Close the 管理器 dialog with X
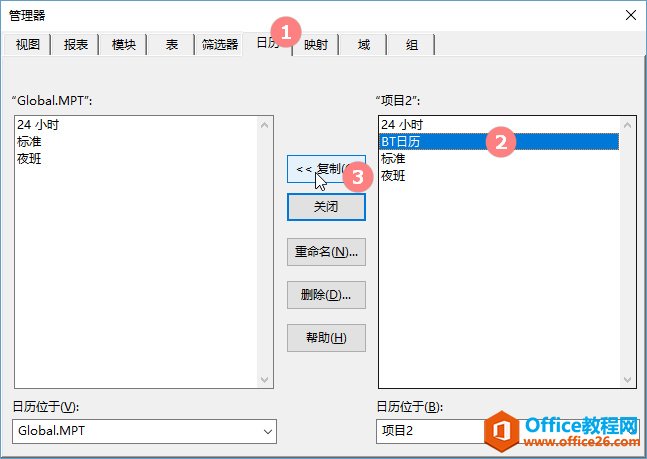647x459 pixels. pyautogui.click(x=630, y=14)
